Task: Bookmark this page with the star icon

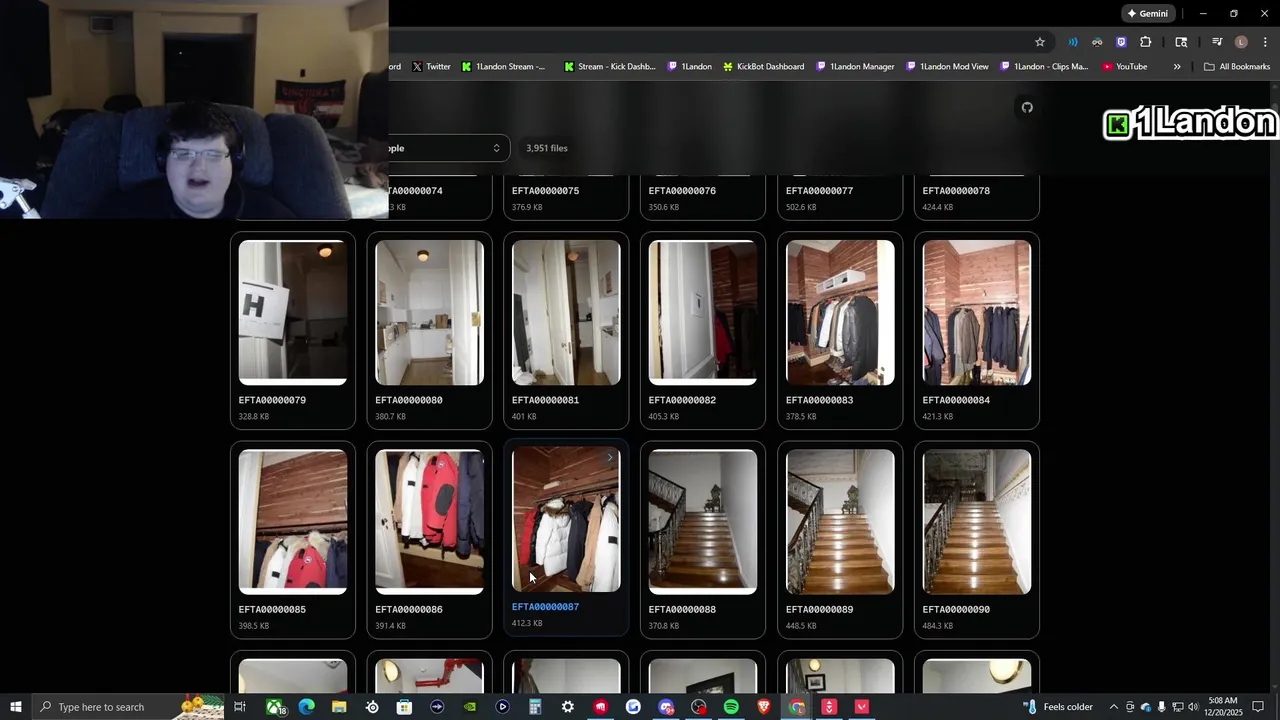Action: click(x=1040, y=42)
